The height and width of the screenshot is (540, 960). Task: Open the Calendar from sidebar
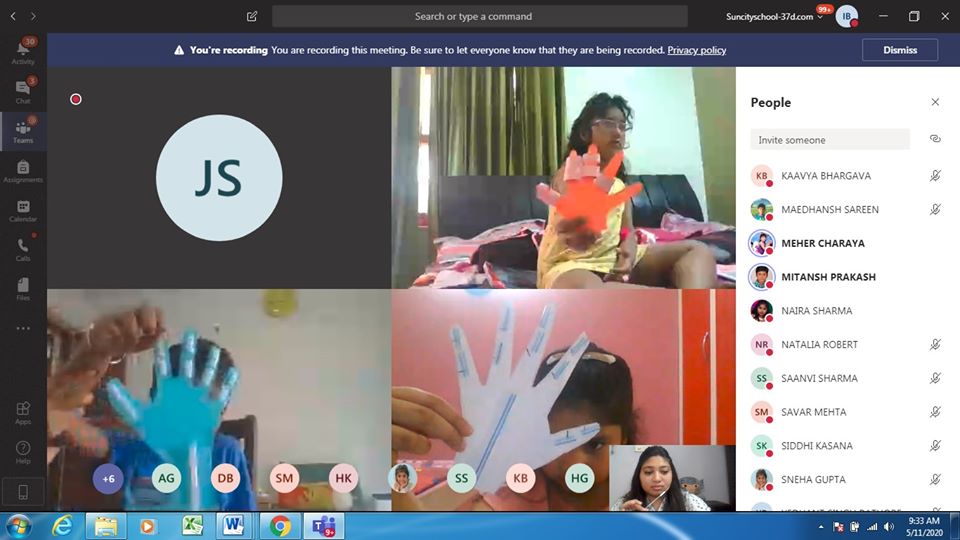[23, 210]
